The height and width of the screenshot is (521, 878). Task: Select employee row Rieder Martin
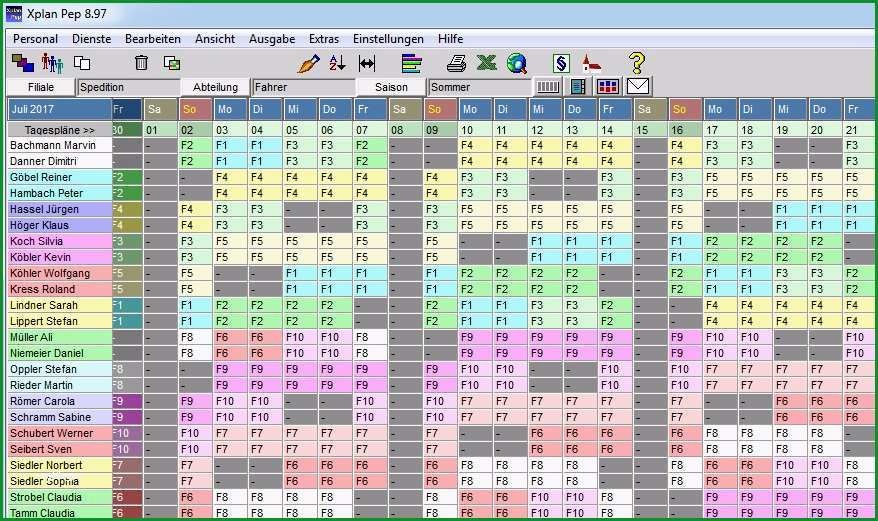tap(59, 385)
